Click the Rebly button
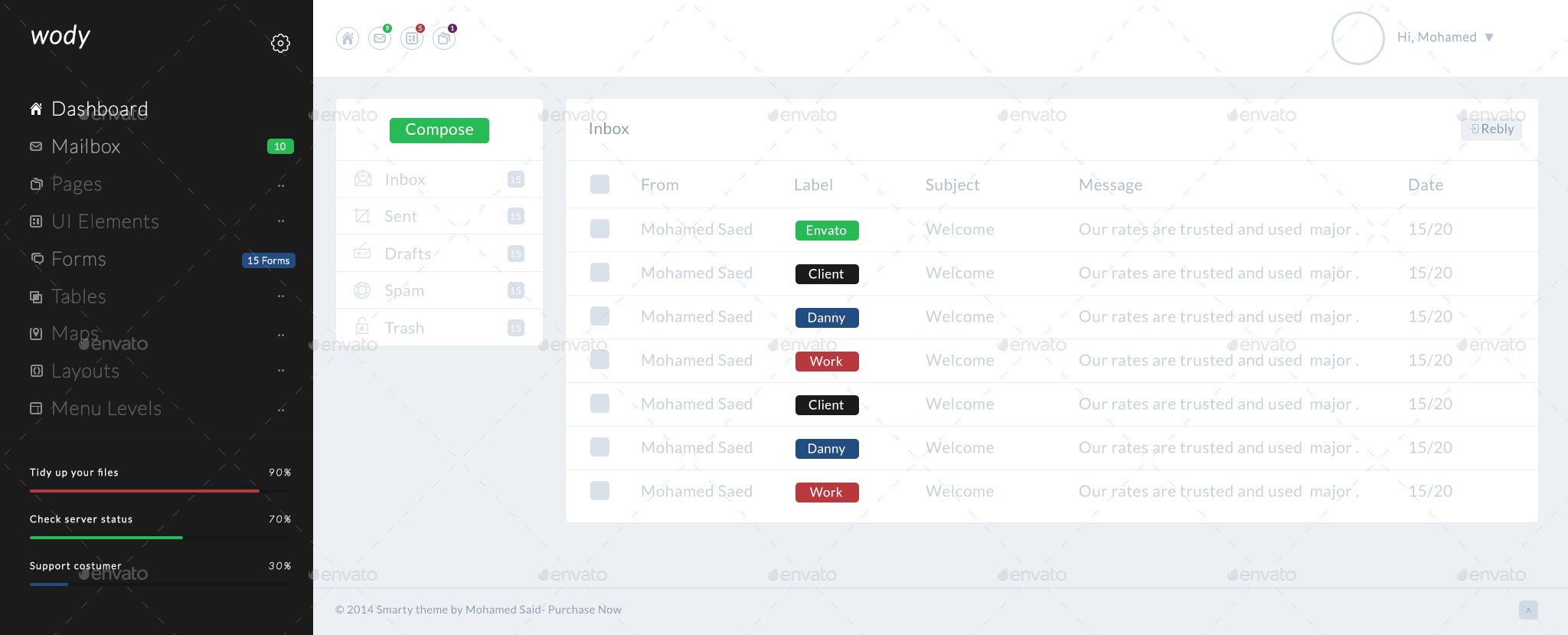This screenshot has height=635, width=1568. coord(1491,129)
